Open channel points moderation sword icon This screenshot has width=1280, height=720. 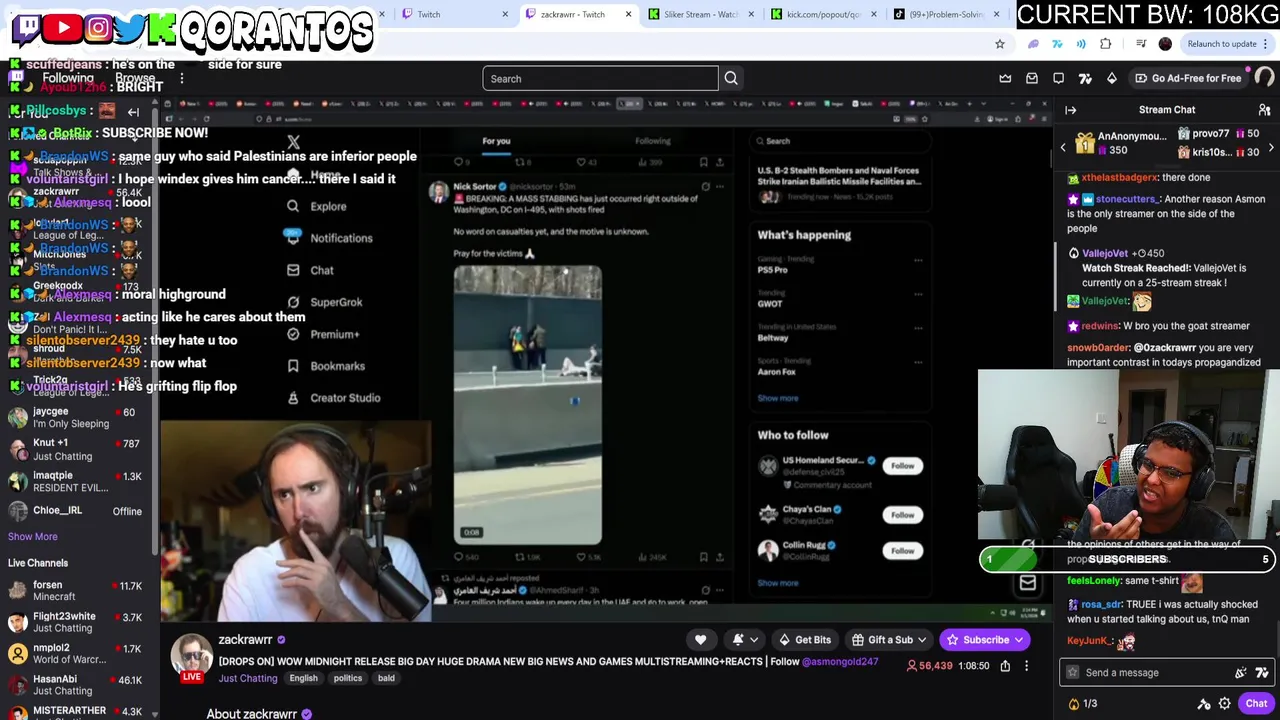coord(1204,704)
